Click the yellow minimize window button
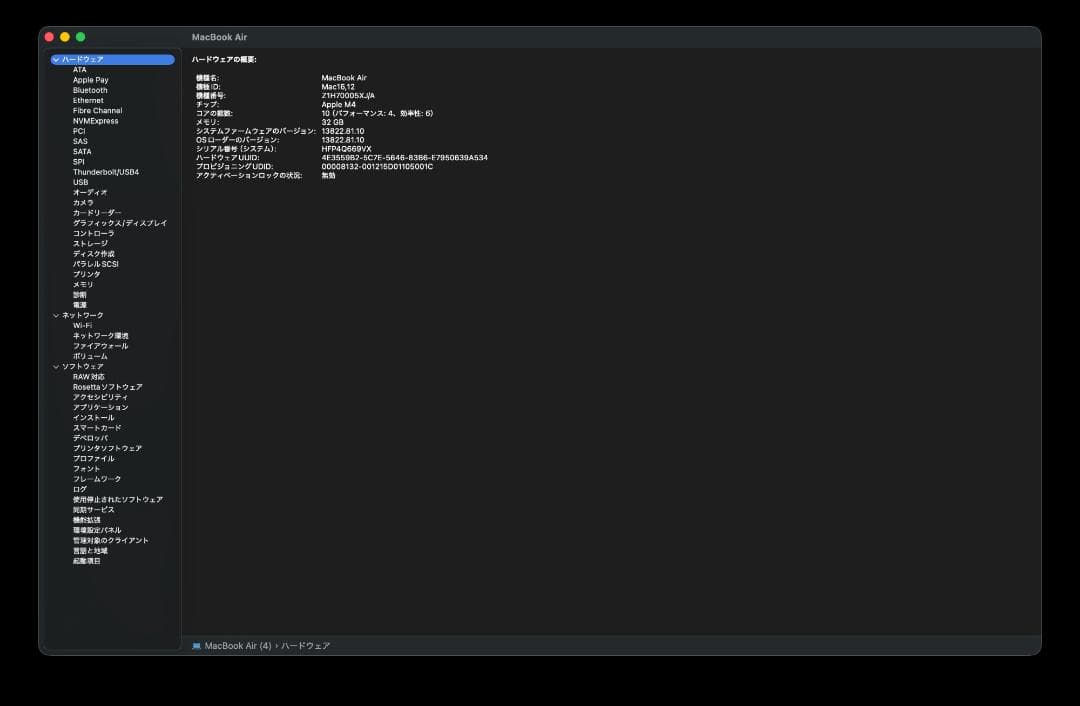Image resolution: width=1080 pixels, height=706 pixels. point(65,37)
